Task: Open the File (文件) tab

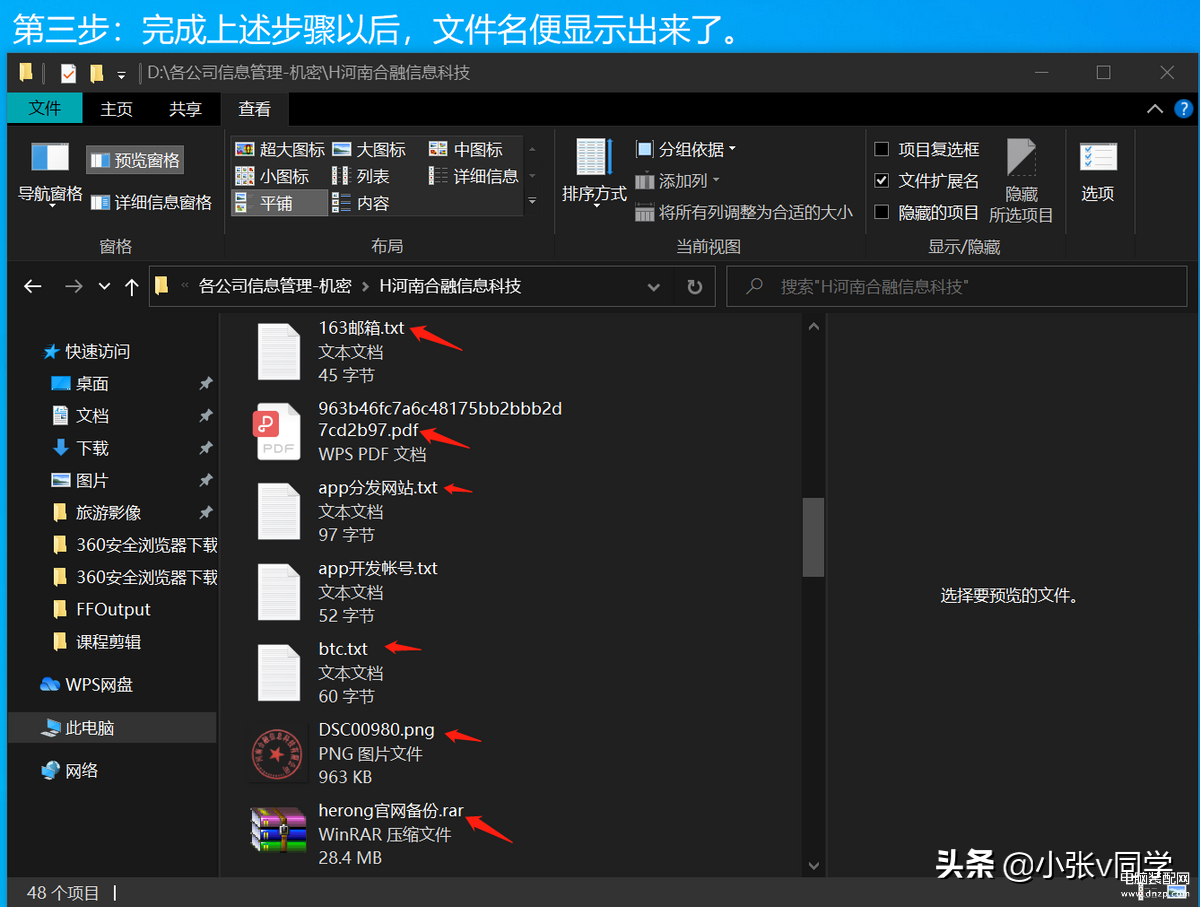Action: pos(45,108)
